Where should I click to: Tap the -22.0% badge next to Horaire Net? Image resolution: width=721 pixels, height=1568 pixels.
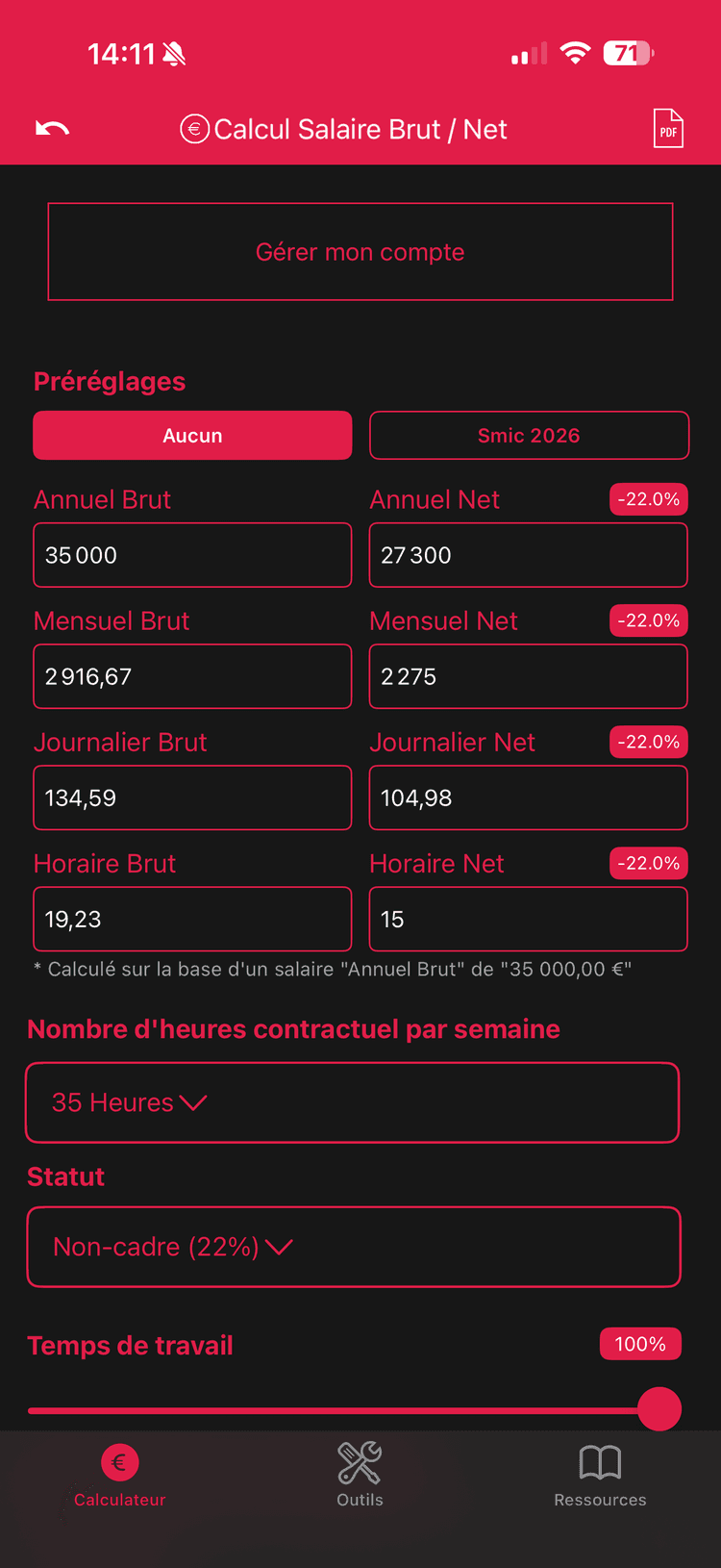[x=649, y=863]
